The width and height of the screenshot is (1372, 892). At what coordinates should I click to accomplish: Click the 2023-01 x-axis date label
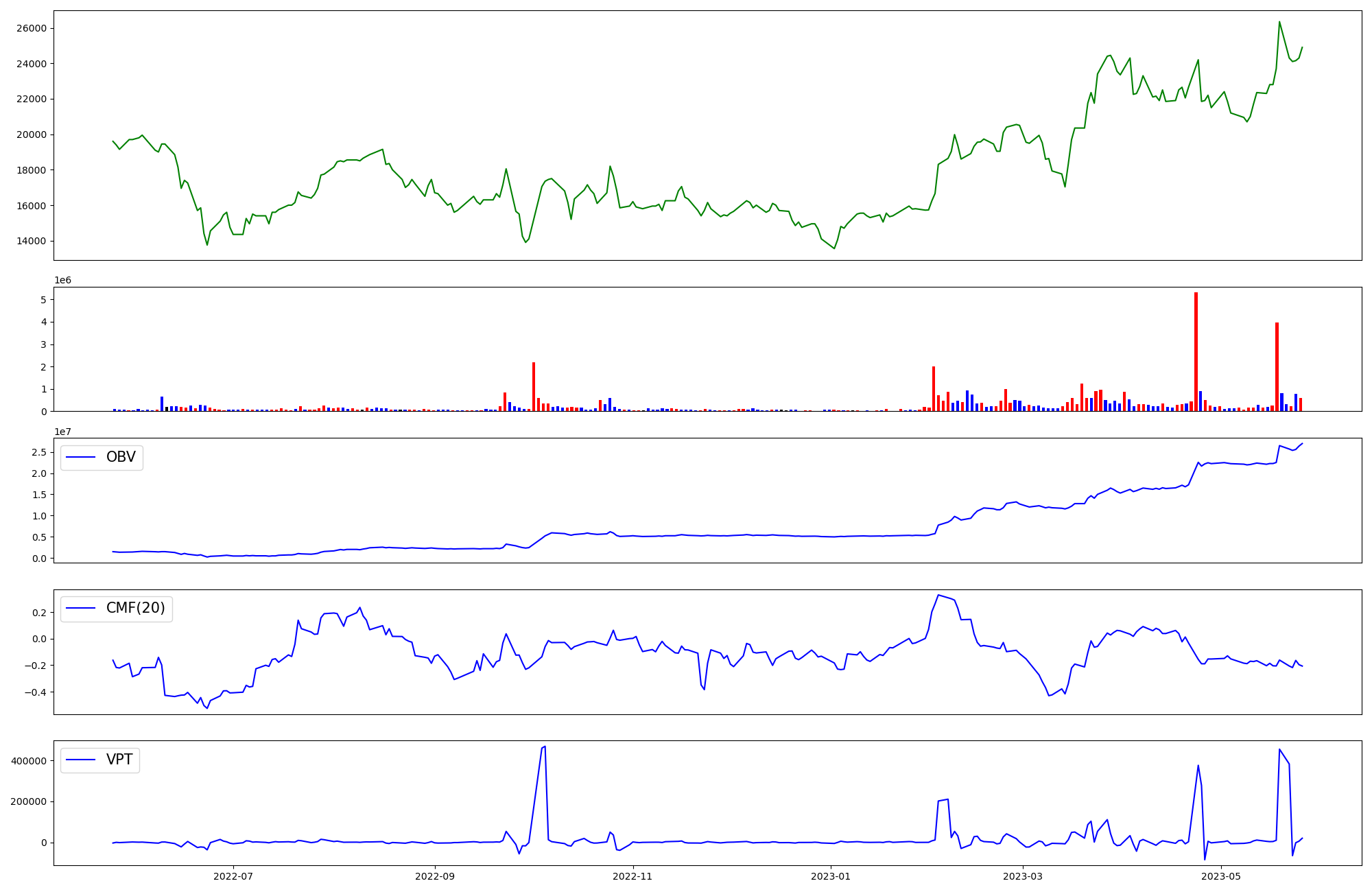point(831,876)
